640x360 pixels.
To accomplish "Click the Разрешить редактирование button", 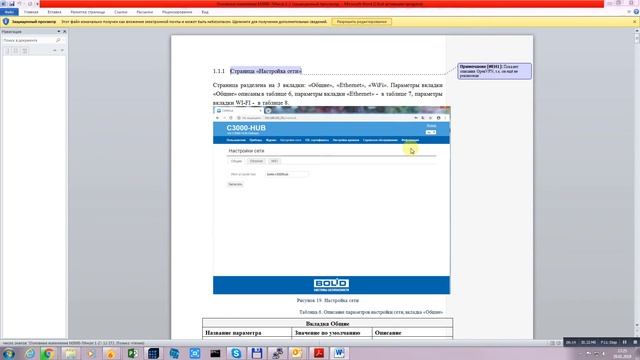I will (x=362, y=22).
